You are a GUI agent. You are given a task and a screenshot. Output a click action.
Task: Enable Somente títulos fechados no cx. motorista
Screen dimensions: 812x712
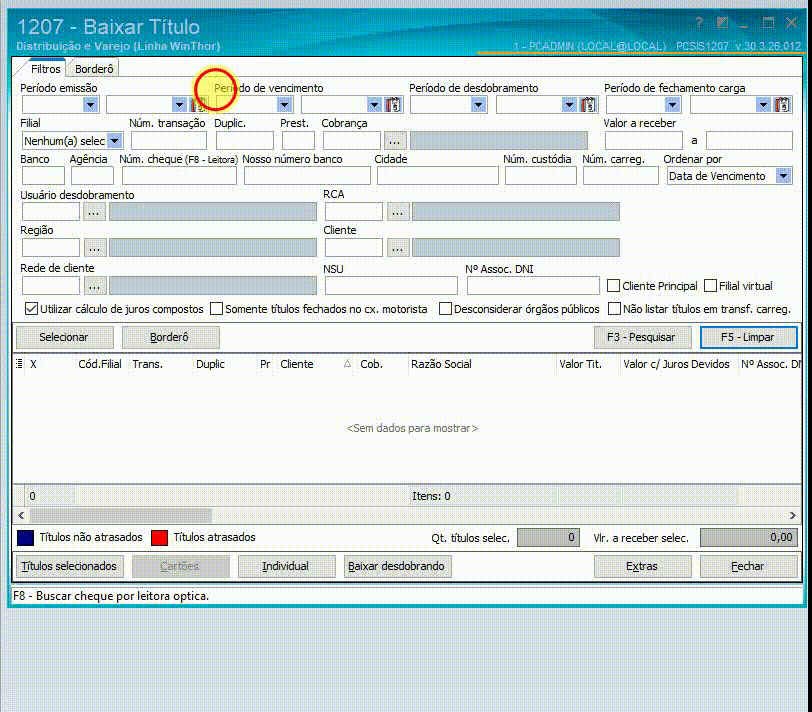click(216, 309)
